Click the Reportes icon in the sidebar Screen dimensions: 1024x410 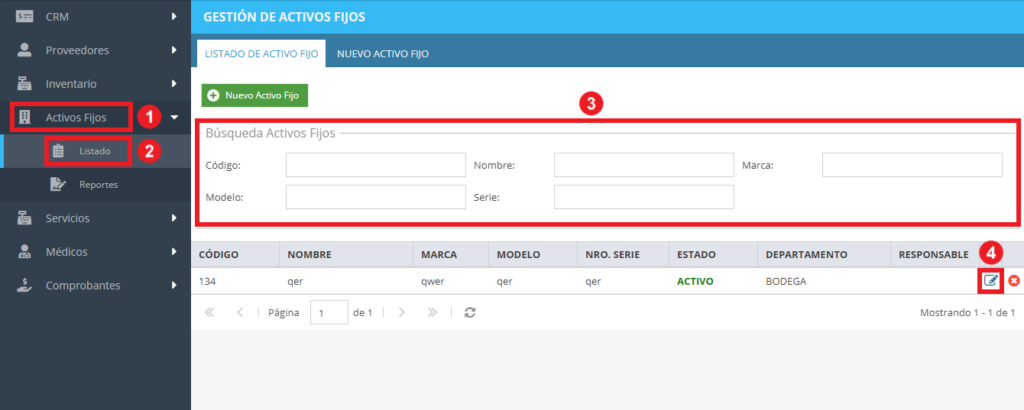pyautogui.click(x=58, y=185)
